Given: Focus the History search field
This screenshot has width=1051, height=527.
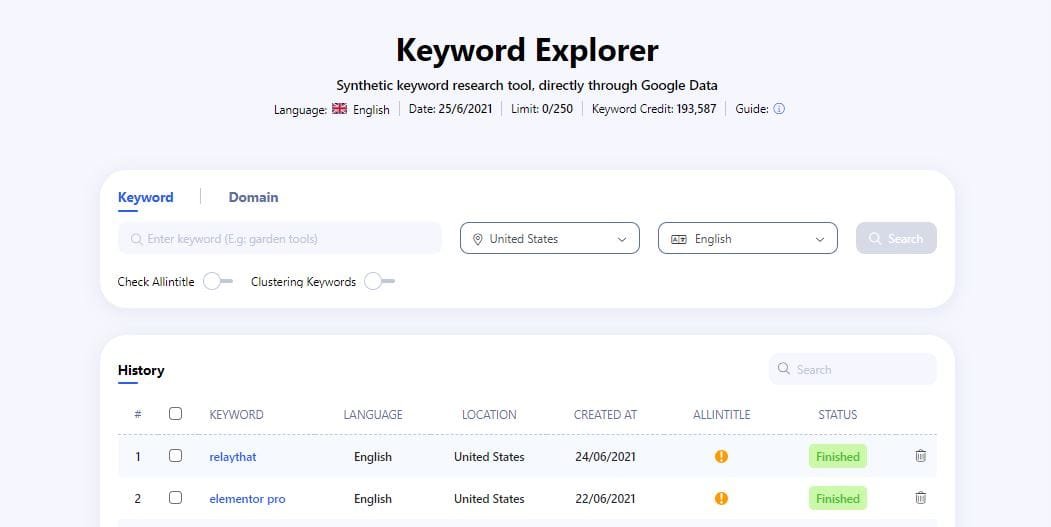Looking at the screenshot, I should tap(860, 369).
